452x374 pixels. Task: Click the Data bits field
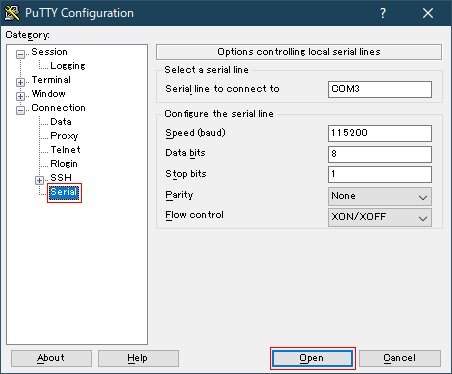[380, 154]
